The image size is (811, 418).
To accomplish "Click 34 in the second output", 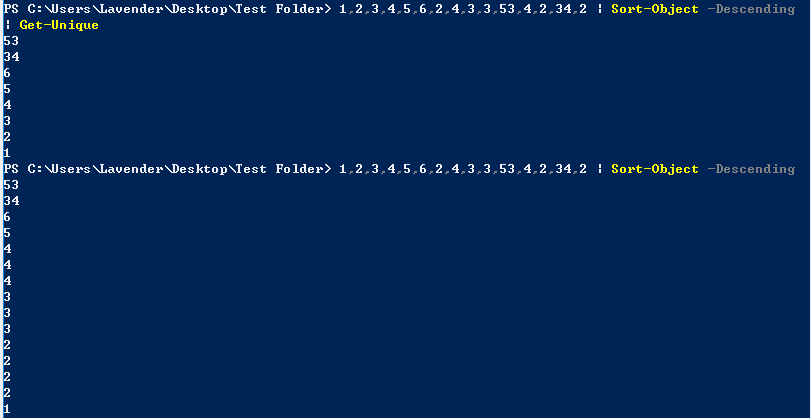I will (x=11, y=201).
